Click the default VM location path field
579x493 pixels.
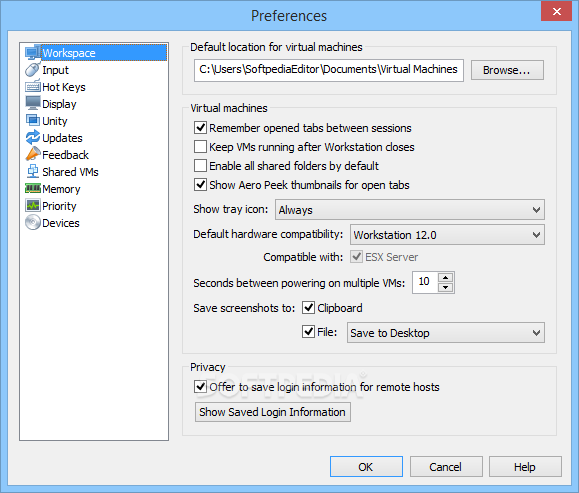pos(329,70)
